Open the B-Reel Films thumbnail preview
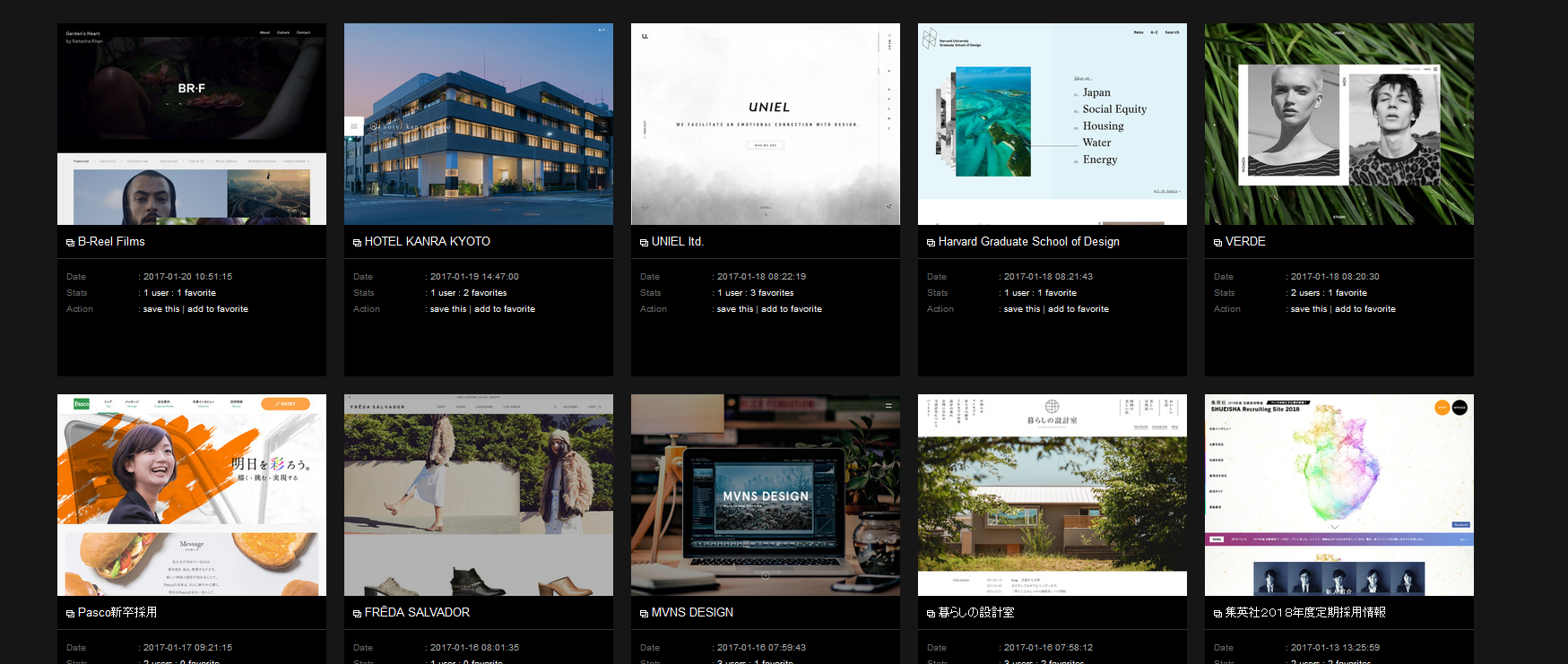 pos(192,124)
